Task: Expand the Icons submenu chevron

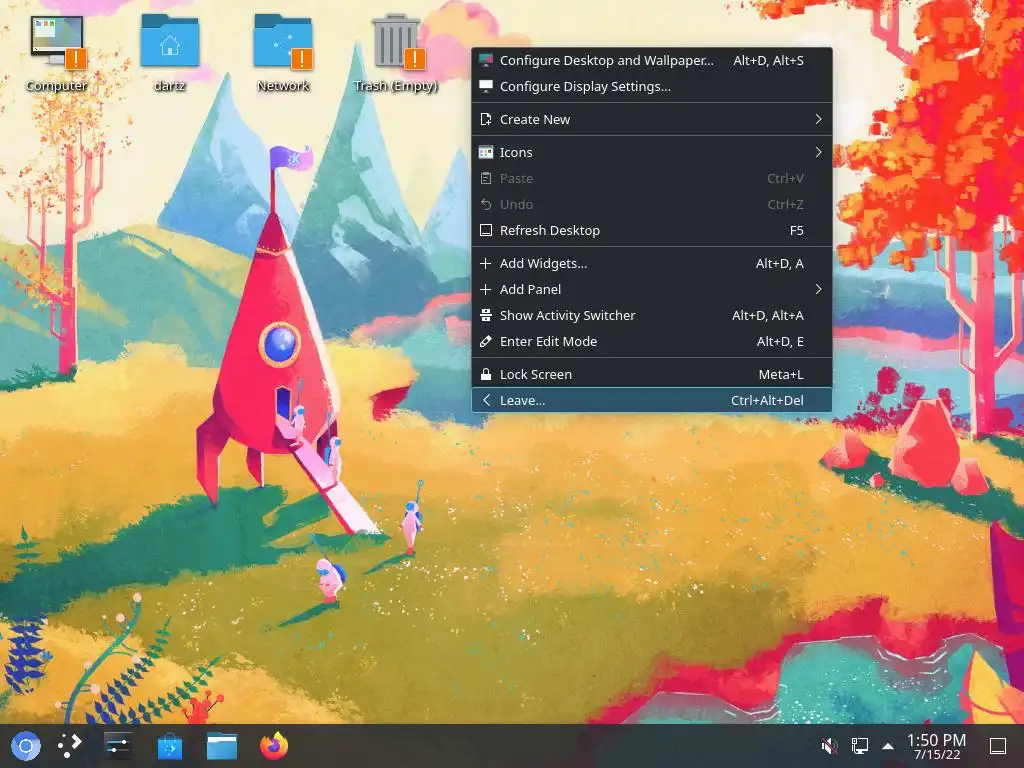Action: [818, 152]
